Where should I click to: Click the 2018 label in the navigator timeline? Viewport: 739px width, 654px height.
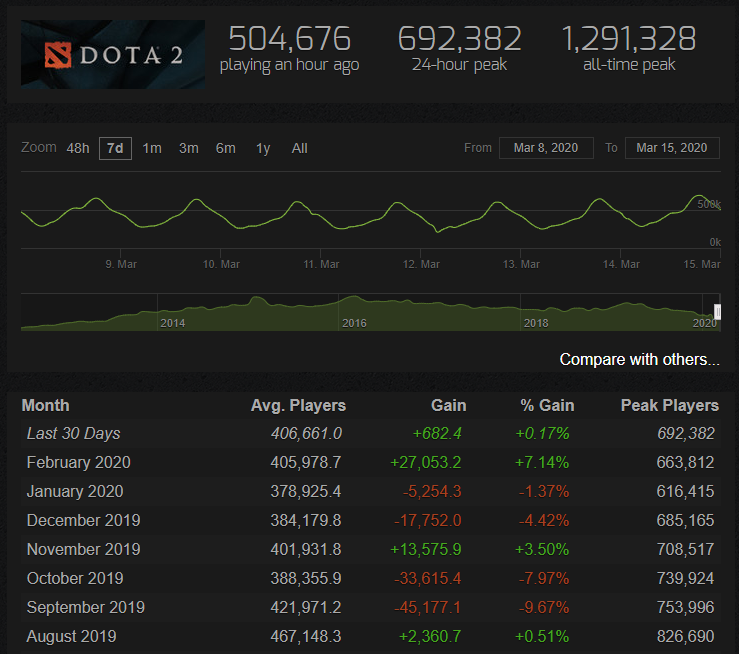[x=536, y=323]
